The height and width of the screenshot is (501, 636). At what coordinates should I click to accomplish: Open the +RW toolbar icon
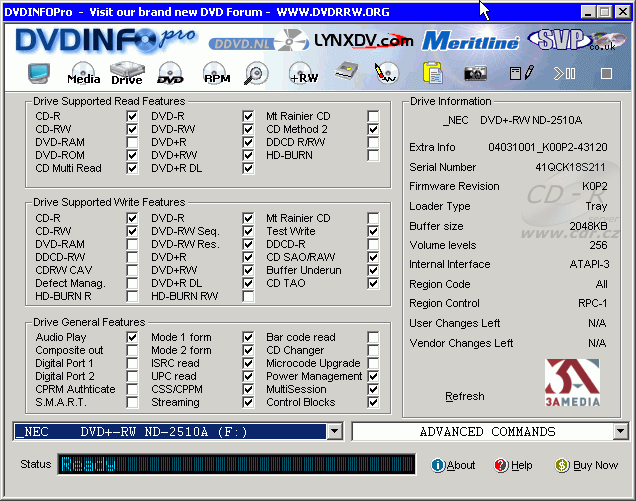pyautogui.click(x=303, y=73)
